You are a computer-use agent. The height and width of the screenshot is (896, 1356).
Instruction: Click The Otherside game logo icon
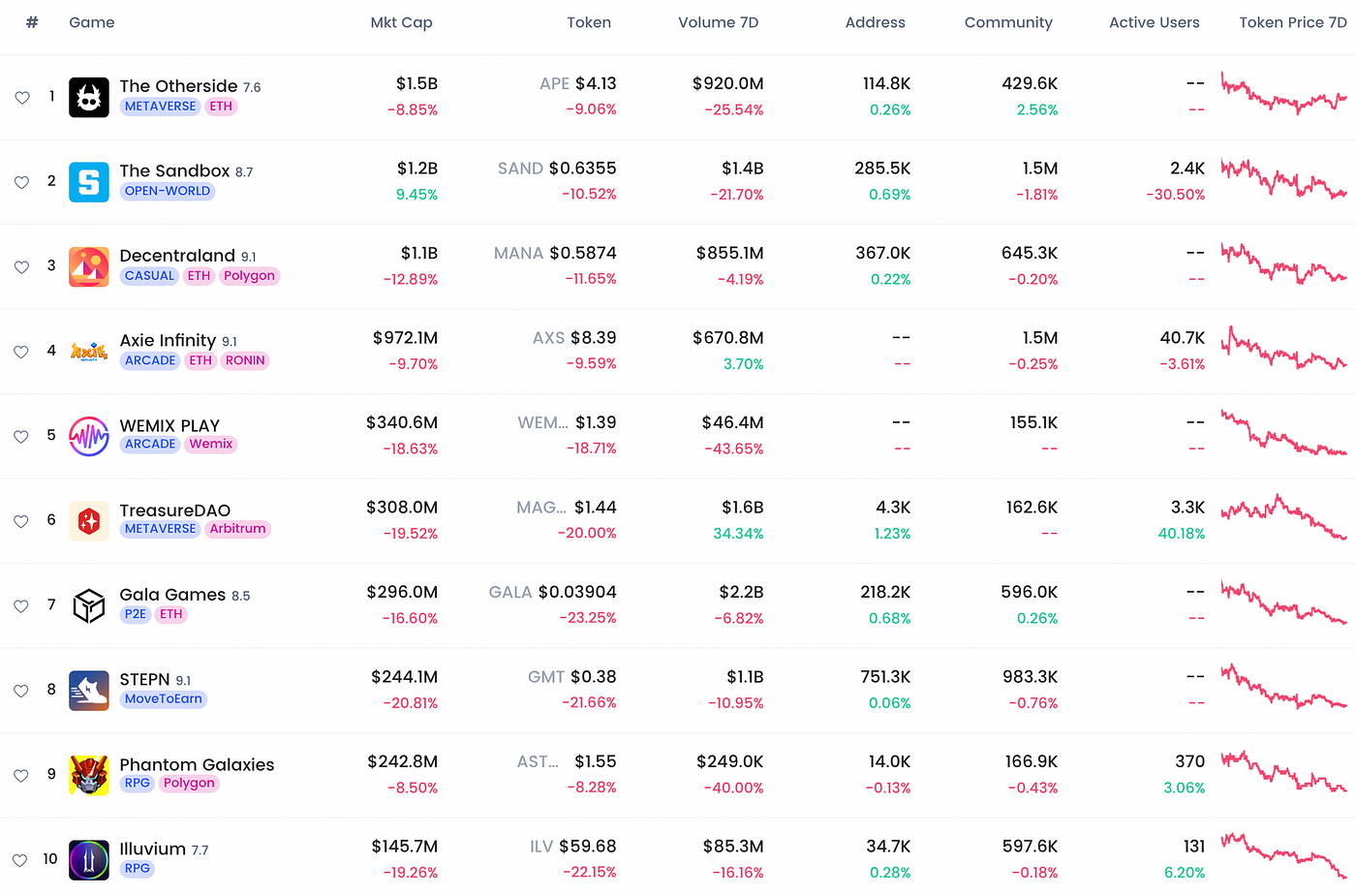click(x=89, y=97)
